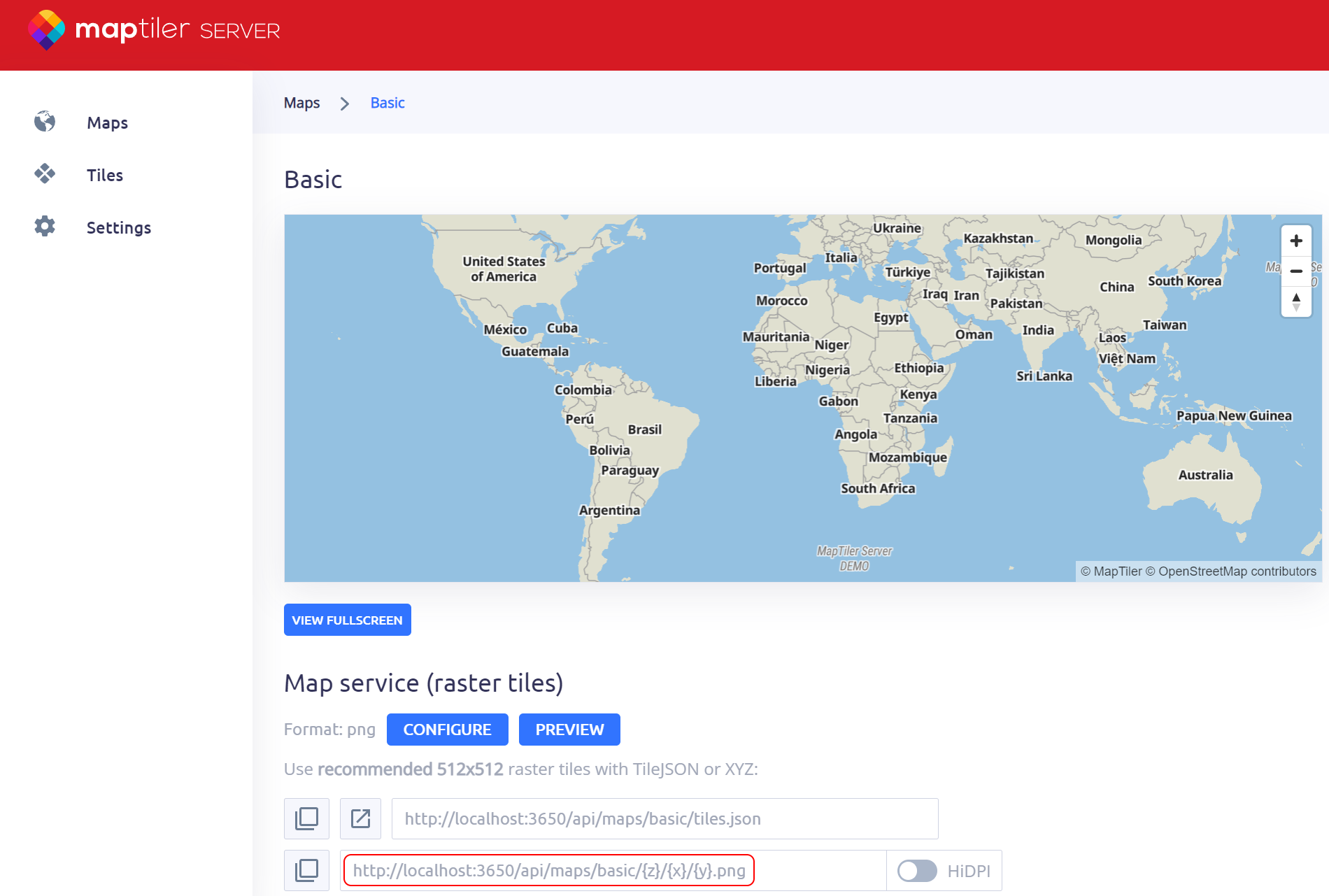Click the MapTiler Server logo

pyautogui.click(x=154, y=30)
